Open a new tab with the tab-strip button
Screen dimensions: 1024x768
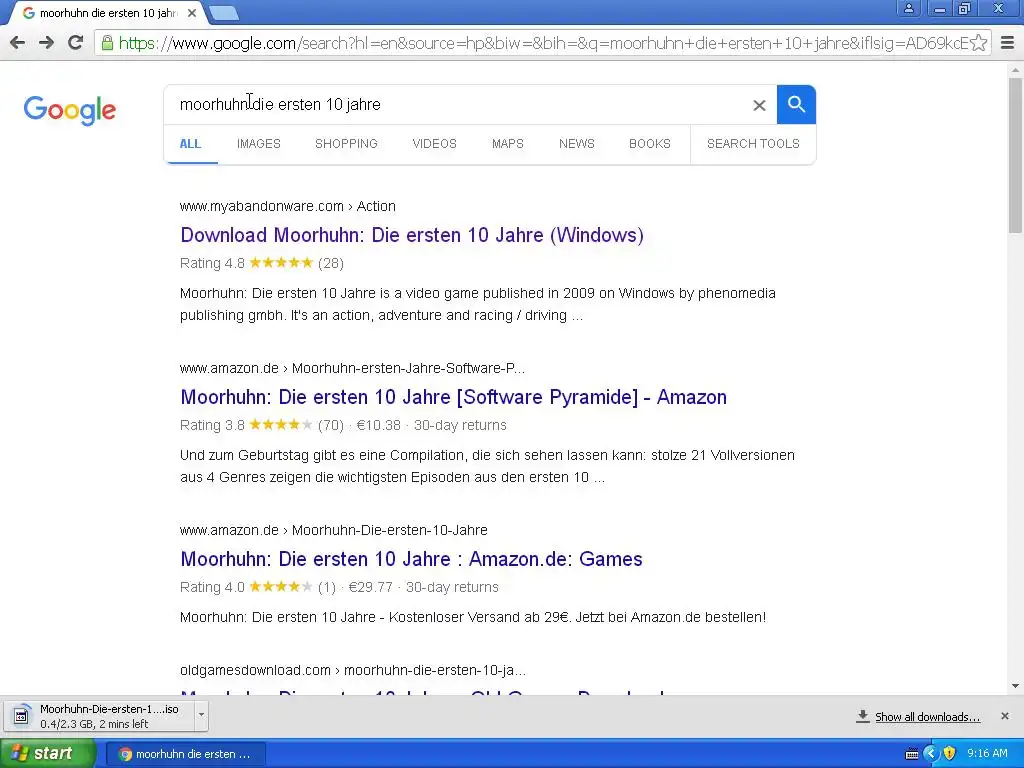[x=224, y=13]
